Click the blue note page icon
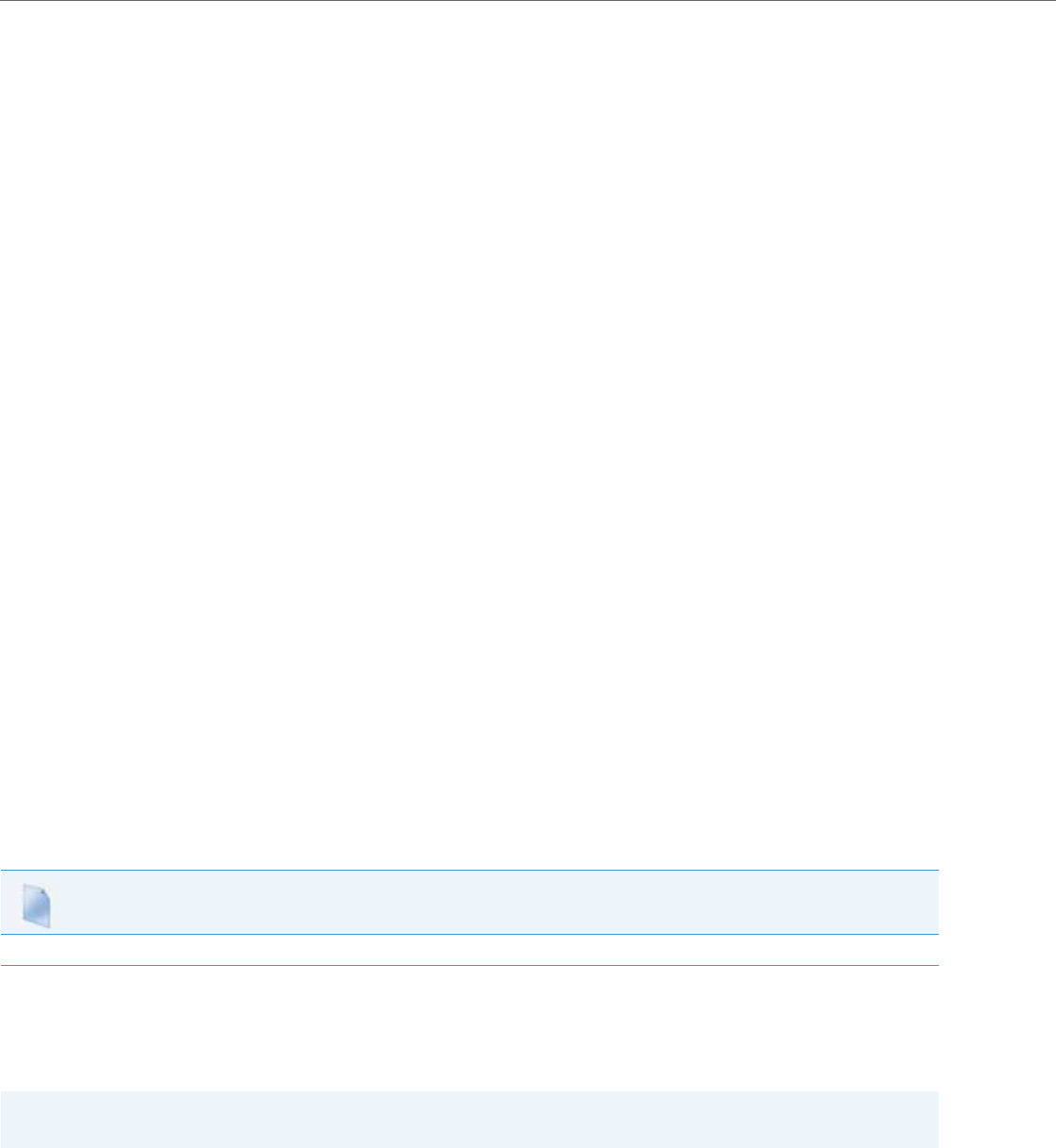This screenshot has height=1148, width=1056. point(37,906)
